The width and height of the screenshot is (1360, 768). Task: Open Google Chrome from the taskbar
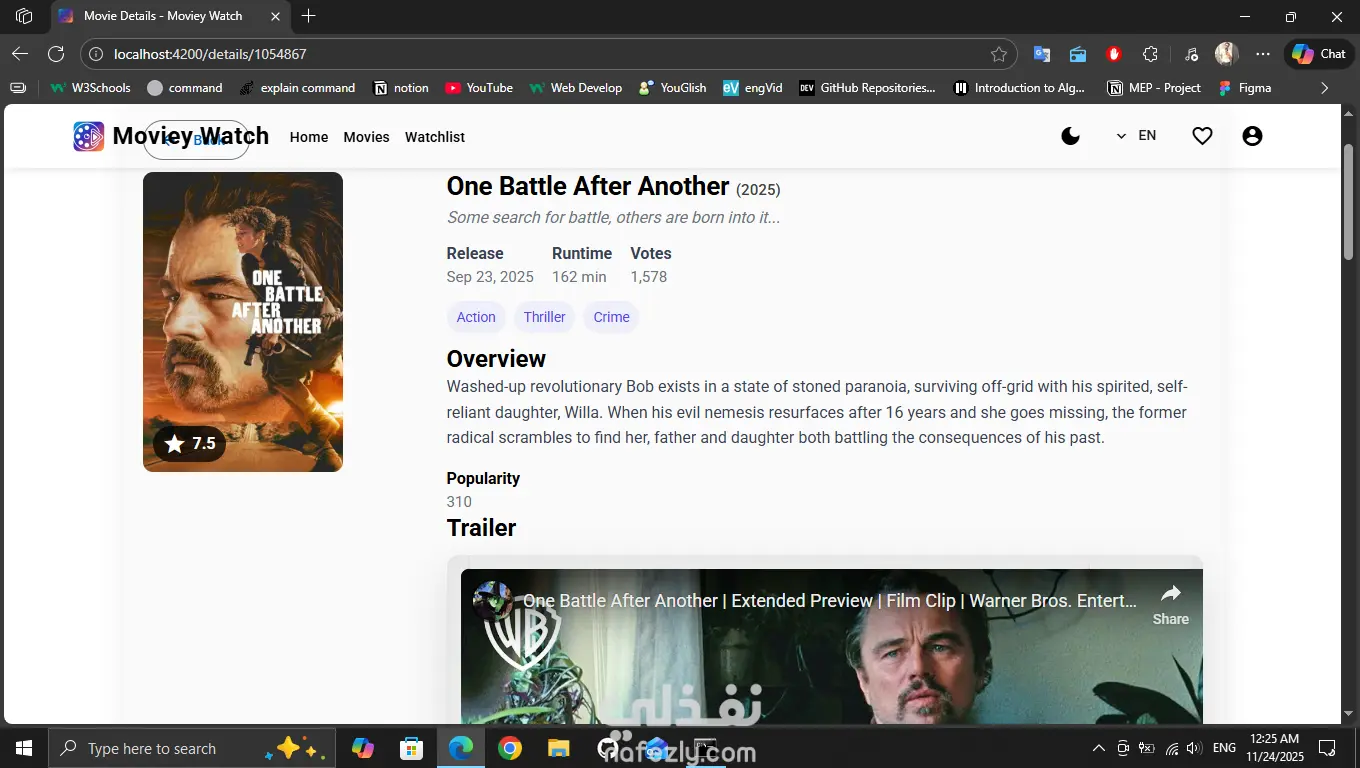(510, 748)
